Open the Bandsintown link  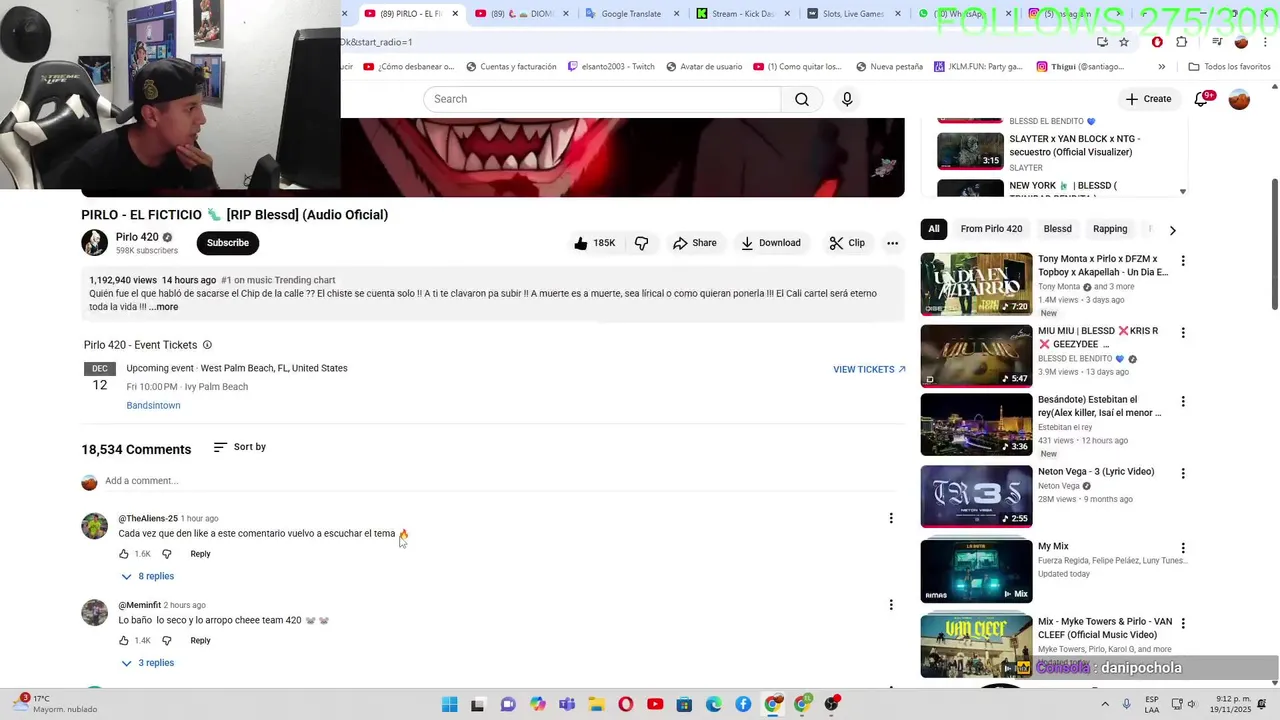[153, 405]
